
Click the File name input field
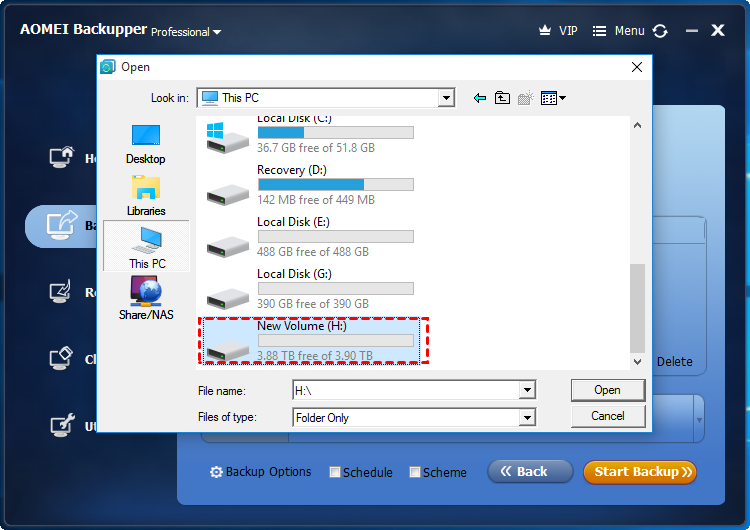(406, 390)
